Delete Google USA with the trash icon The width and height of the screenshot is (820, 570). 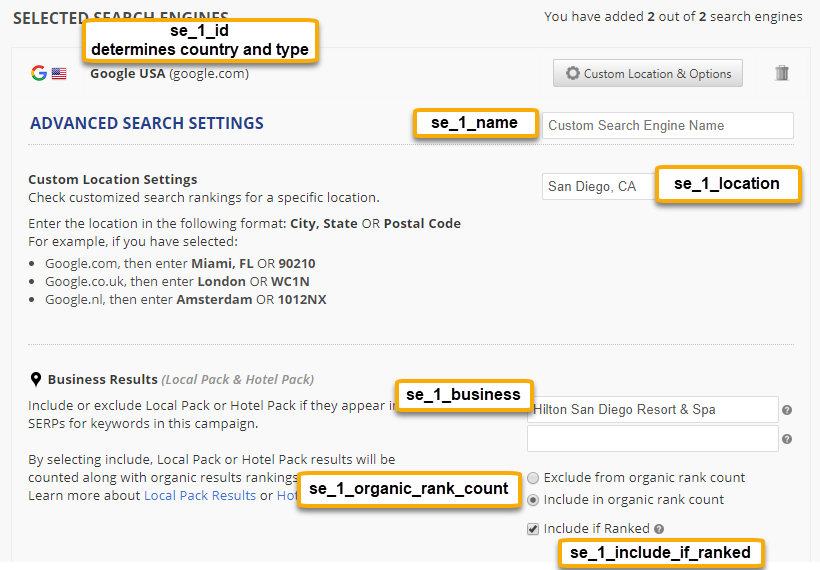pos(782,73)
